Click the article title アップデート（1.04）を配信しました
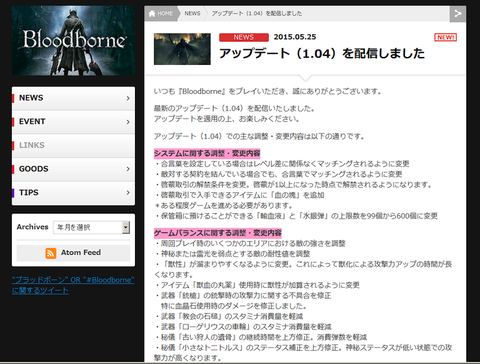The image size is (480, 364). click(x=322, y=53)
